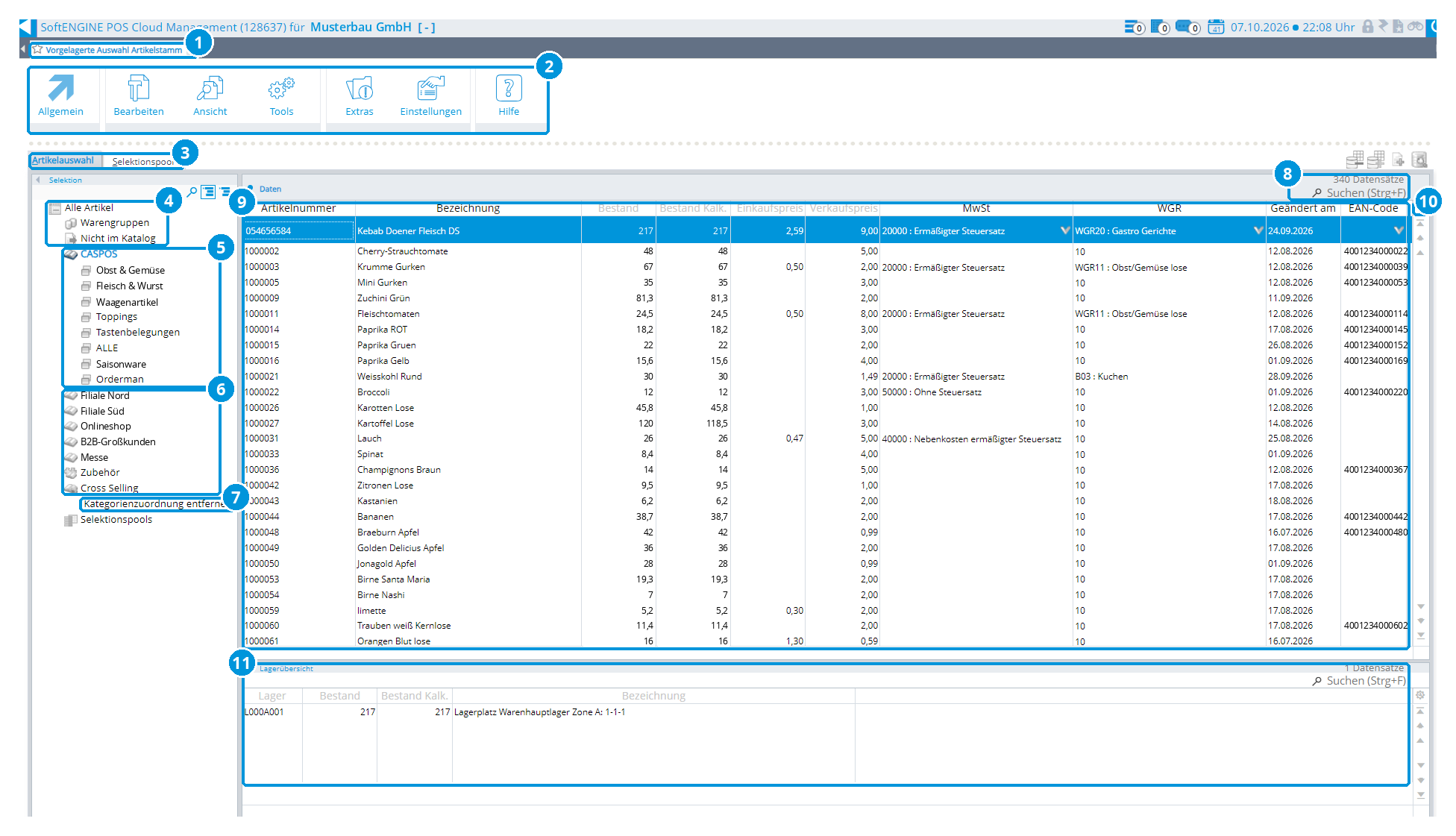This screenshot has width=1456, height=836.
Task: Switch to the Selektionspool tab
Action: pyautogui.click(x=142, y=162)
